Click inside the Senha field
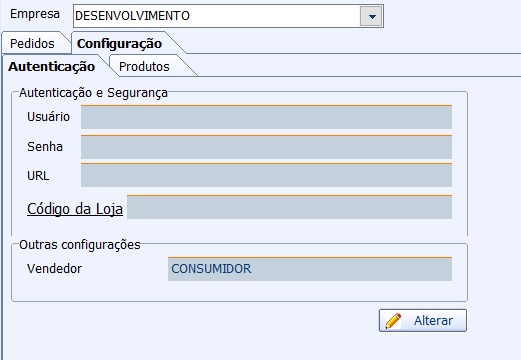The width and height of the screenshot is (521, 360). 266,147
